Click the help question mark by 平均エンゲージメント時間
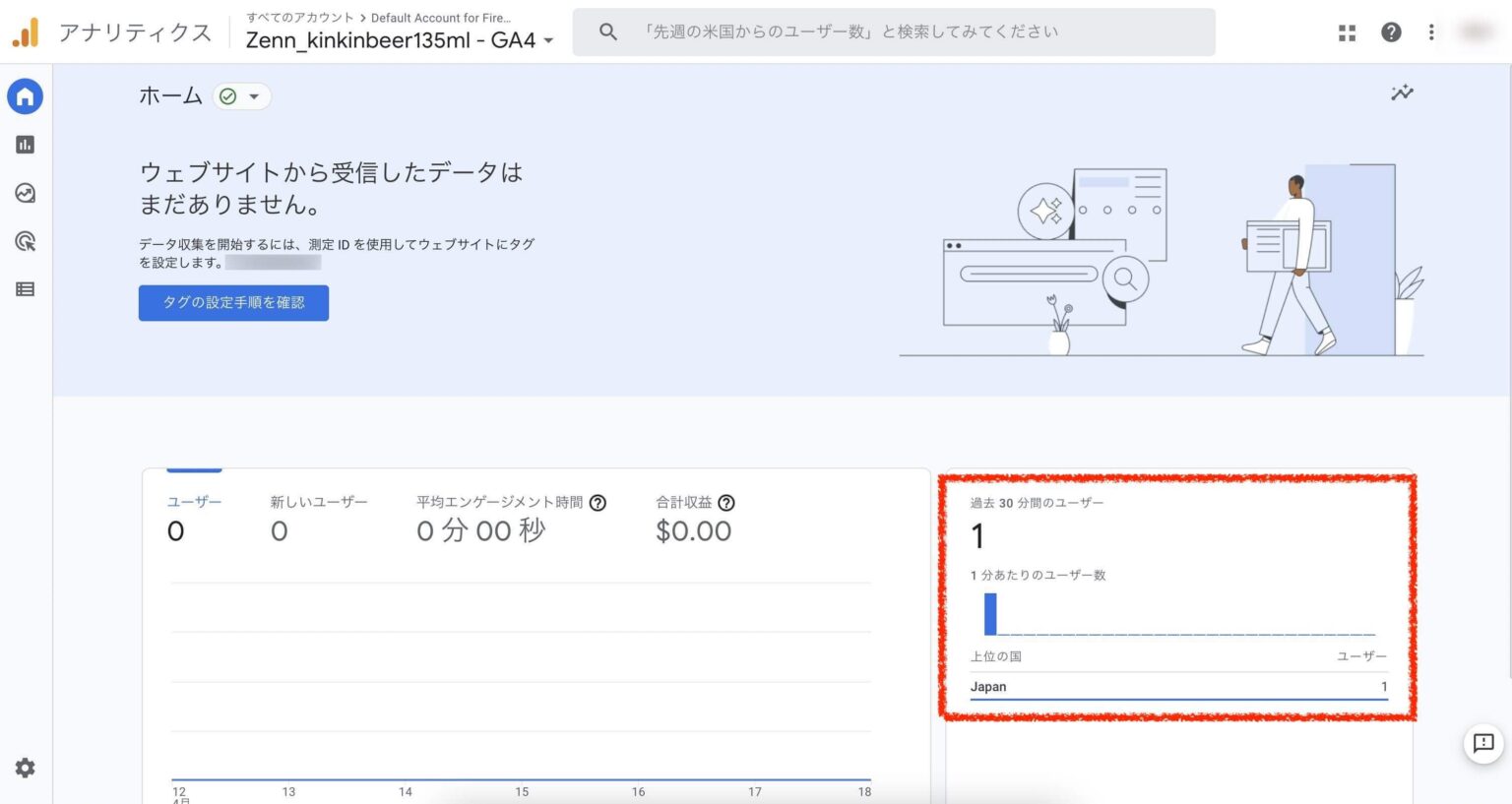Viewport: 1512px width, 804px height. 599,502
